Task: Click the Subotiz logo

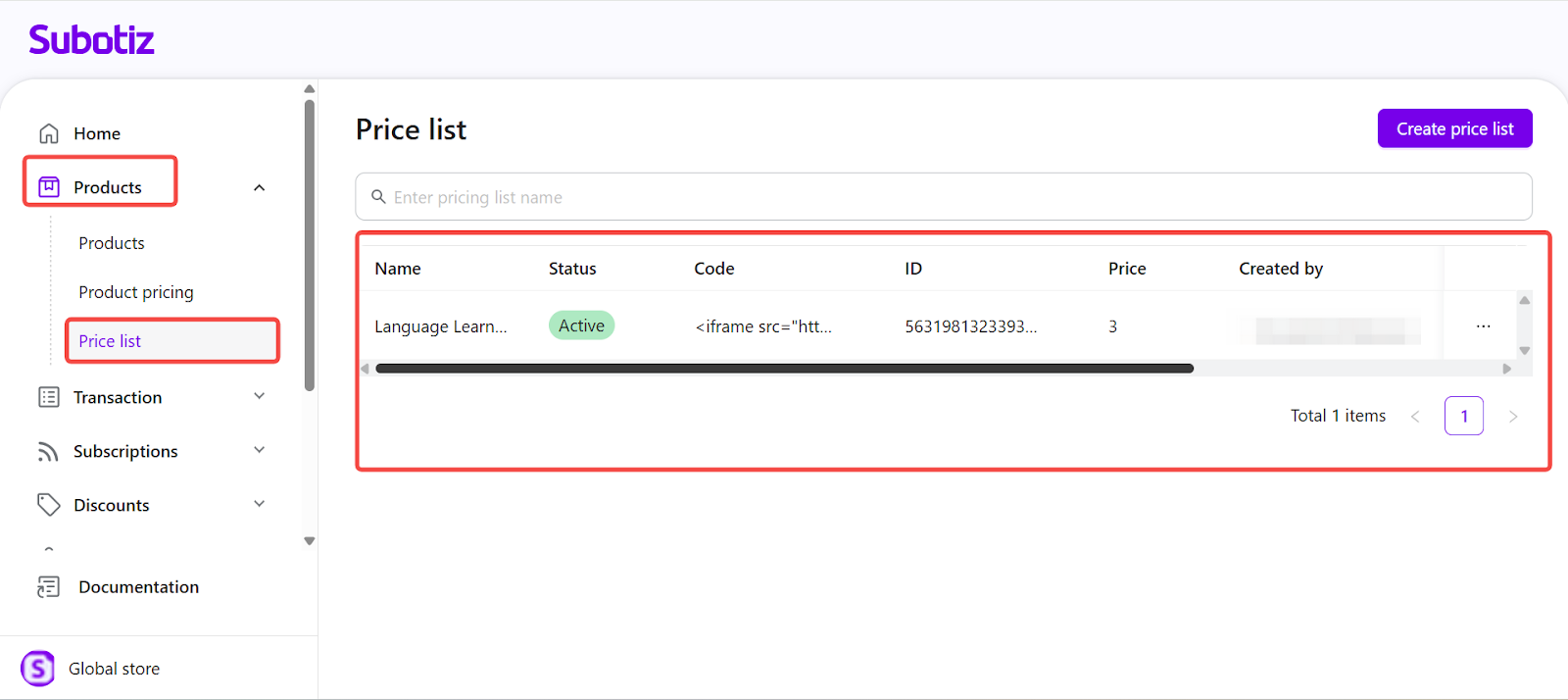Action: click(91, 40)
